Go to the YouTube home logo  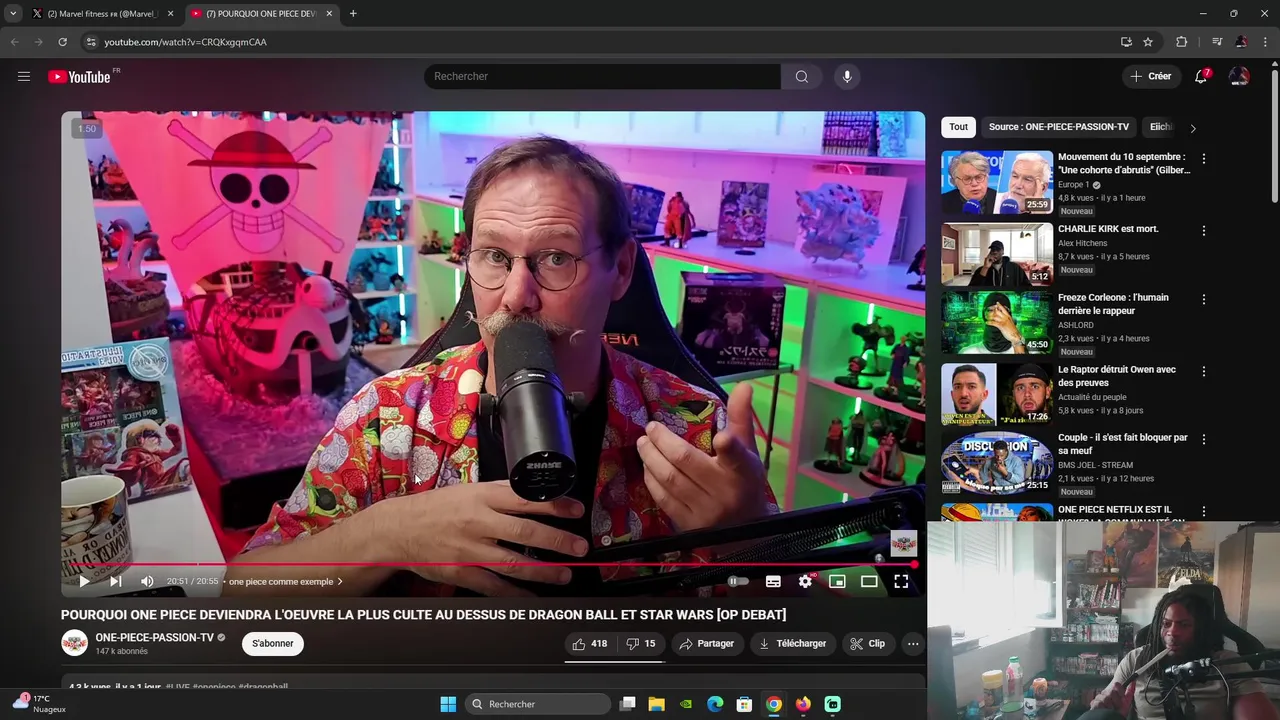[x=79, y=77]
